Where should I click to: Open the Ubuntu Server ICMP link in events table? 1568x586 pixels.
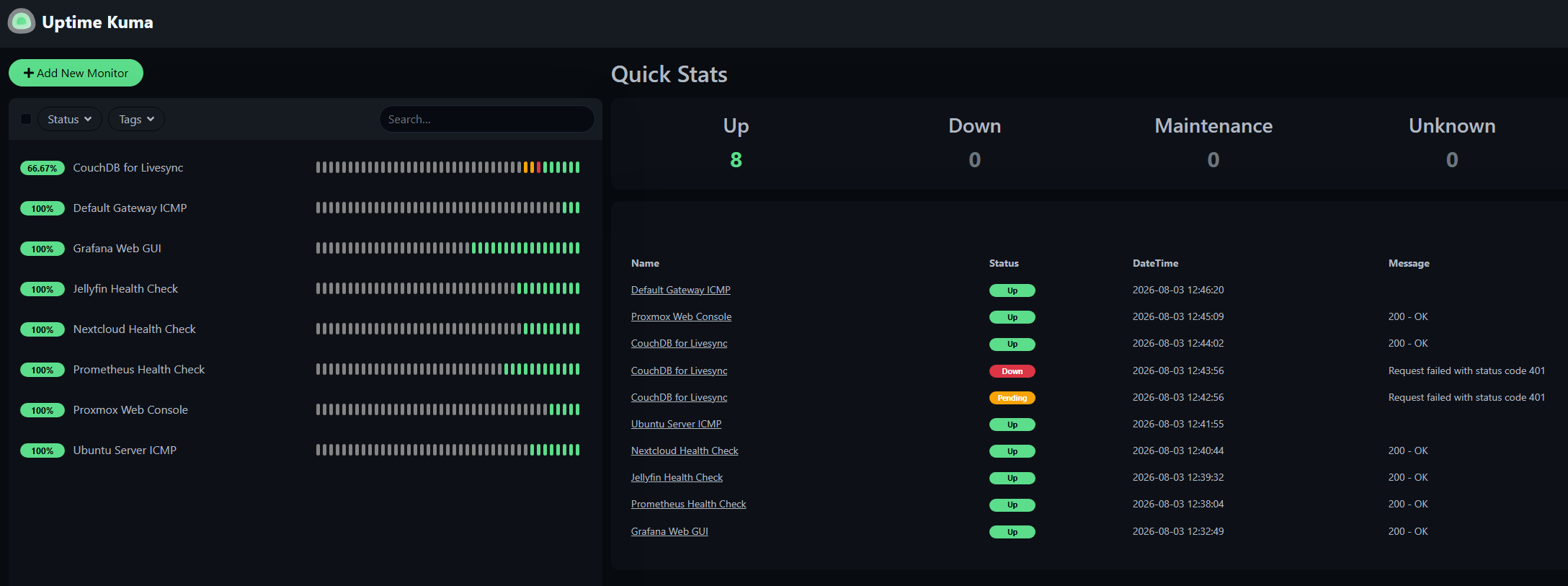(x=676, y=424)
